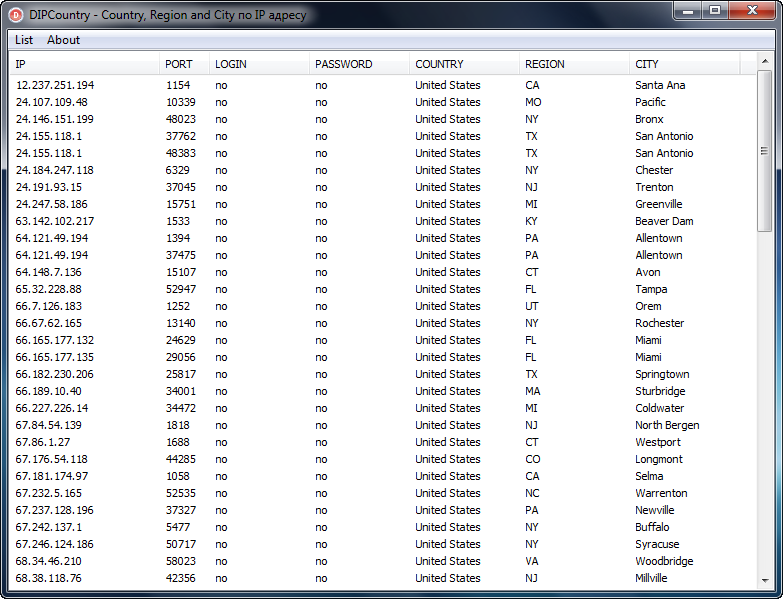
Task: Click the Beaver Dam city cell
Action: tap(664, 221)
